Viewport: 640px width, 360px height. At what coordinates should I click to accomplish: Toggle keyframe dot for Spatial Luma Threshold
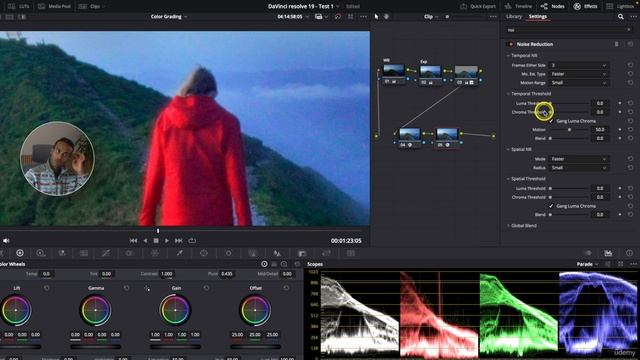[x=620, y=189]
